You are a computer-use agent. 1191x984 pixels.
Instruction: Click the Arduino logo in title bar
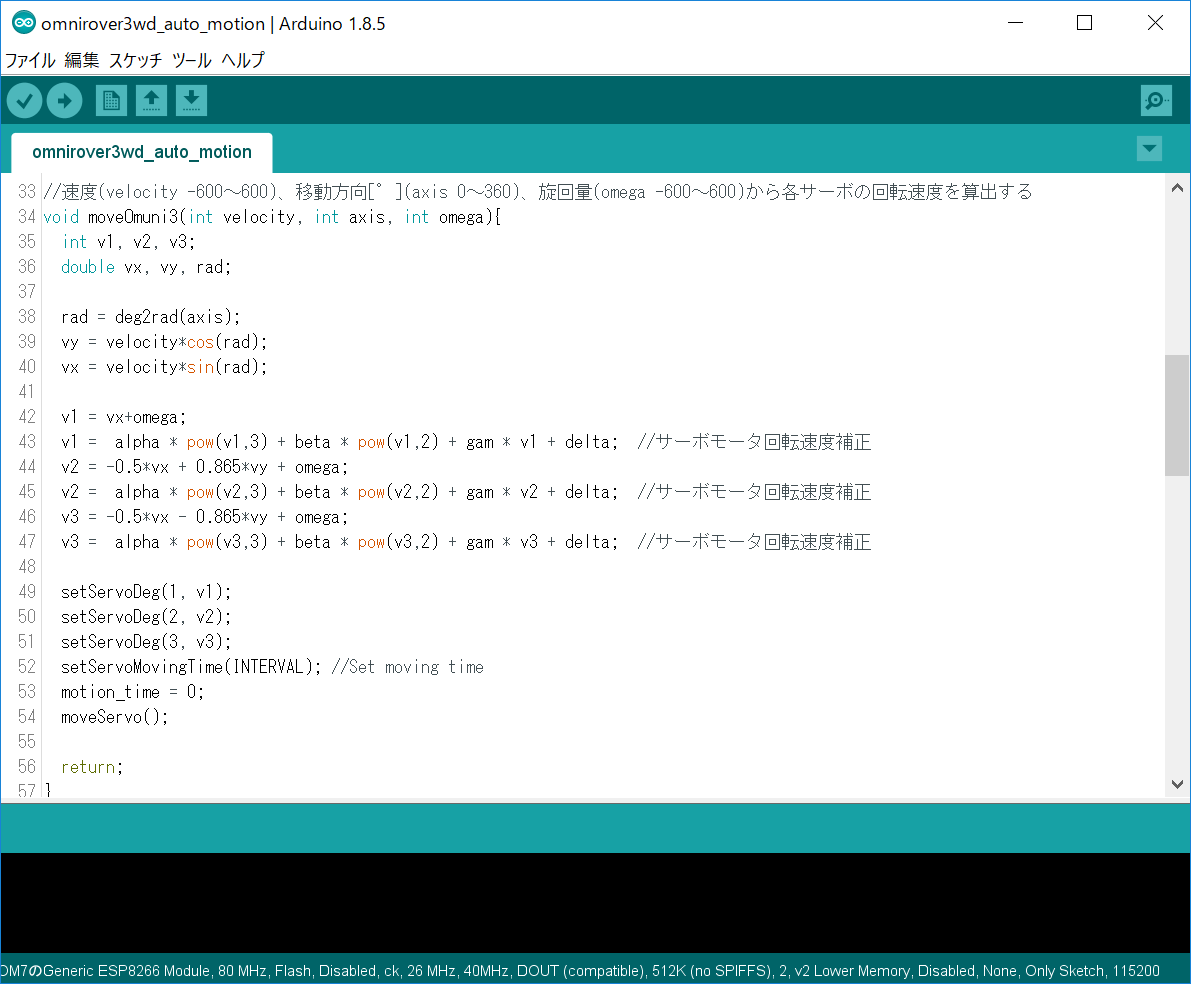coord(24,23)
